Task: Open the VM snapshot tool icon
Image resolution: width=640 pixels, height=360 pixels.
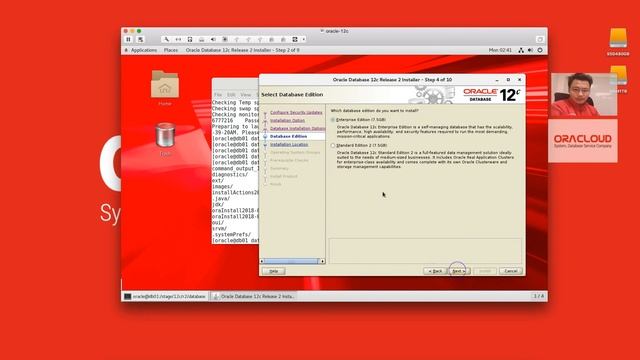Action: click(x=140, y=39)
